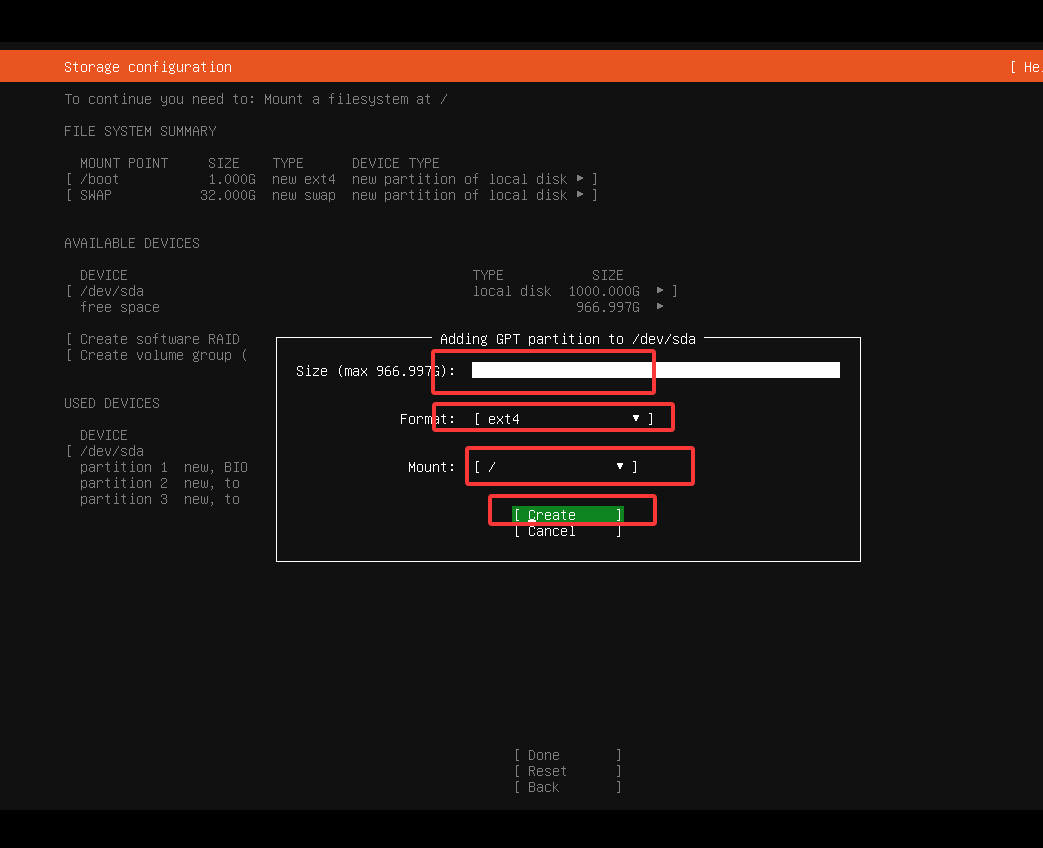Expand the SWAP partition options arrow

(578, 195)
